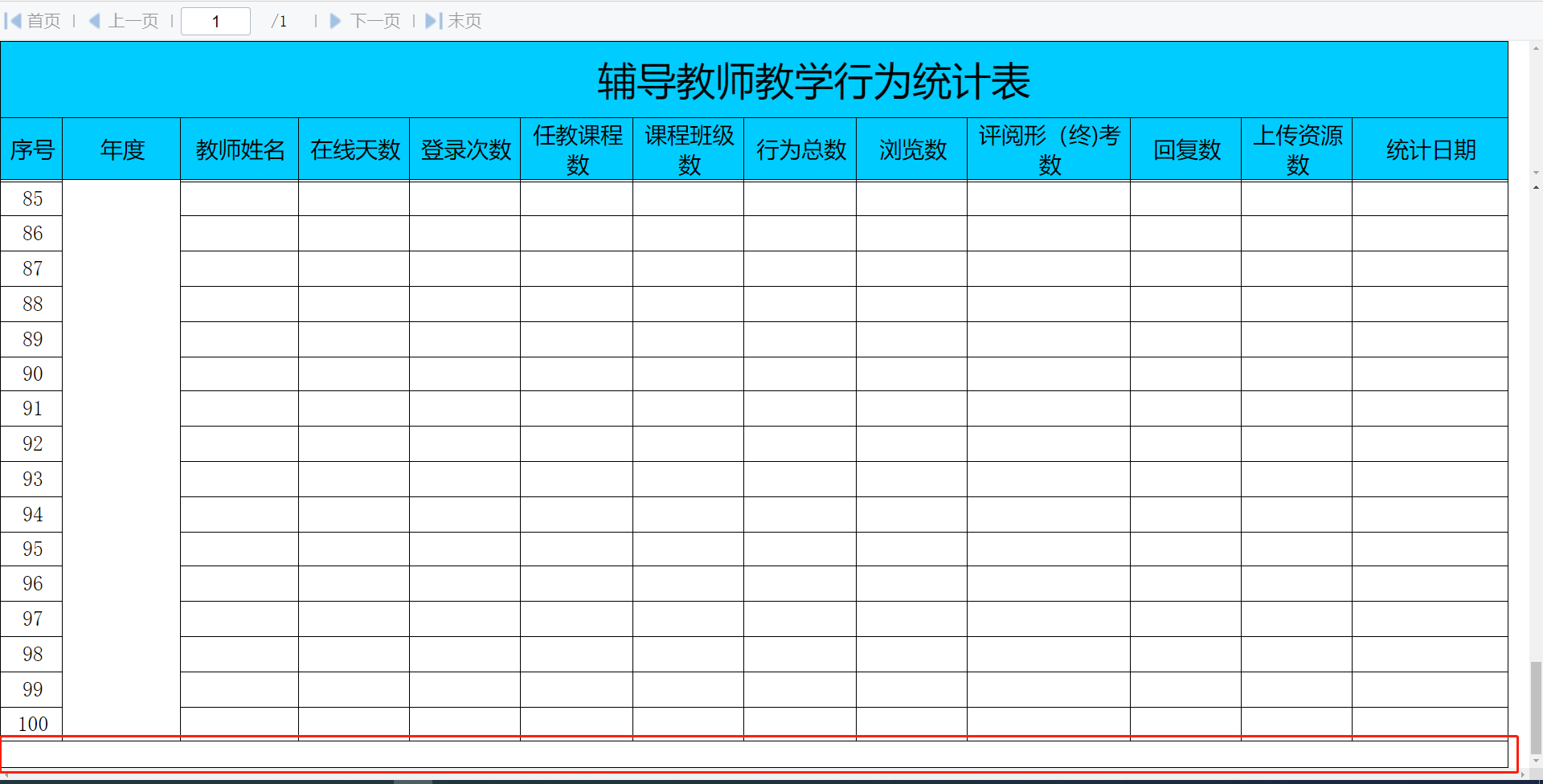Click the 登录次数 column header
The height and width of the screenshot is (784, 1543).
(x=465, y=149)
